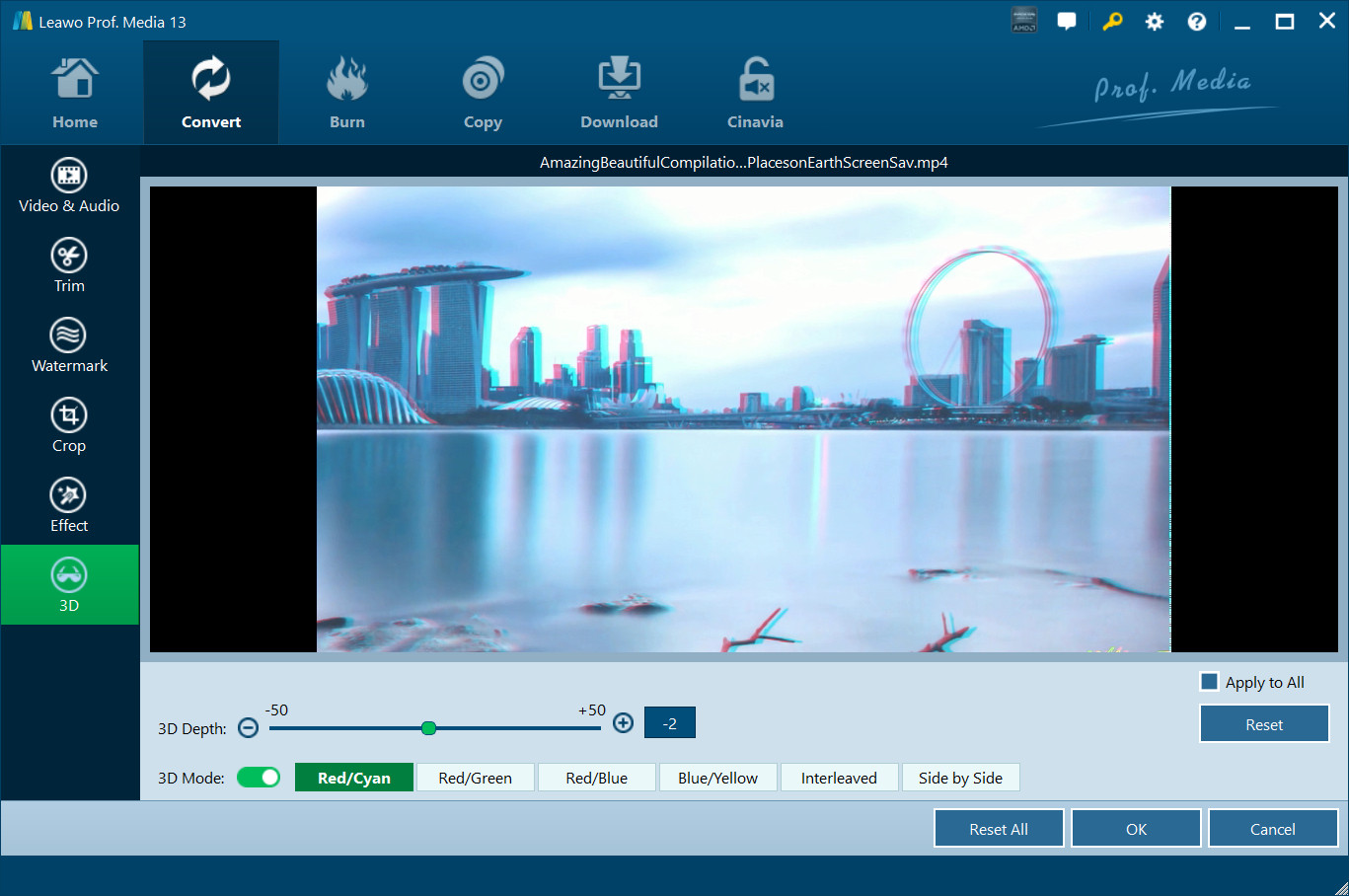Open the Cinavia removal module
Screen dimensions: 1349x896
(x=755, y=94)
